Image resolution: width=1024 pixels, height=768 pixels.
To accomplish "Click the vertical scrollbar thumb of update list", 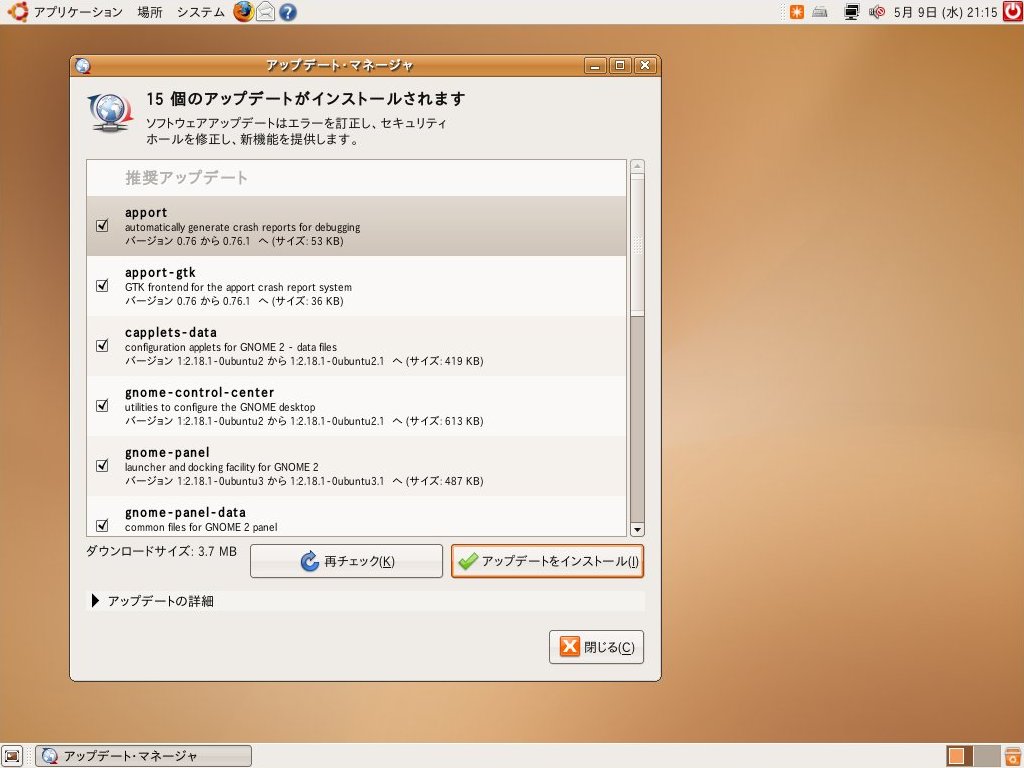I will coord(637,245).
